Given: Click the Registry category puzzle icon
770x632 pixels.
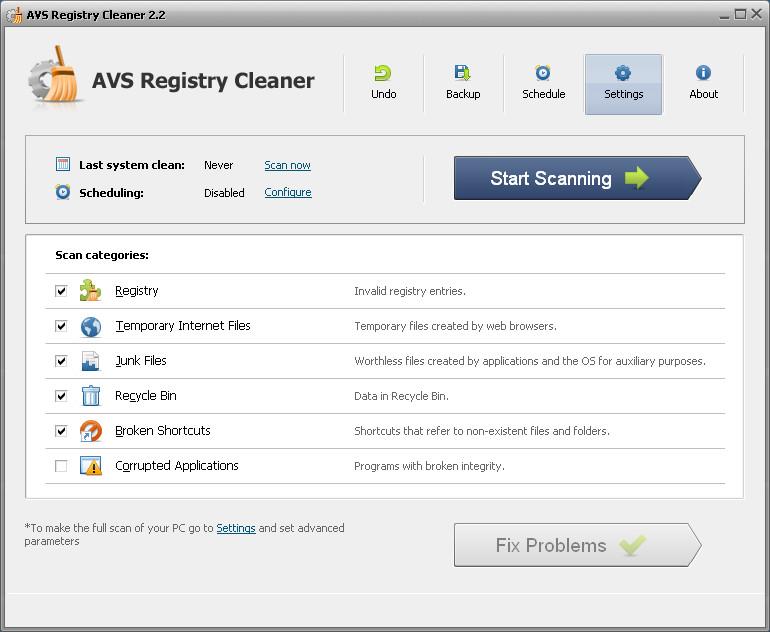Looking at the screenshot, I should 90,291.
